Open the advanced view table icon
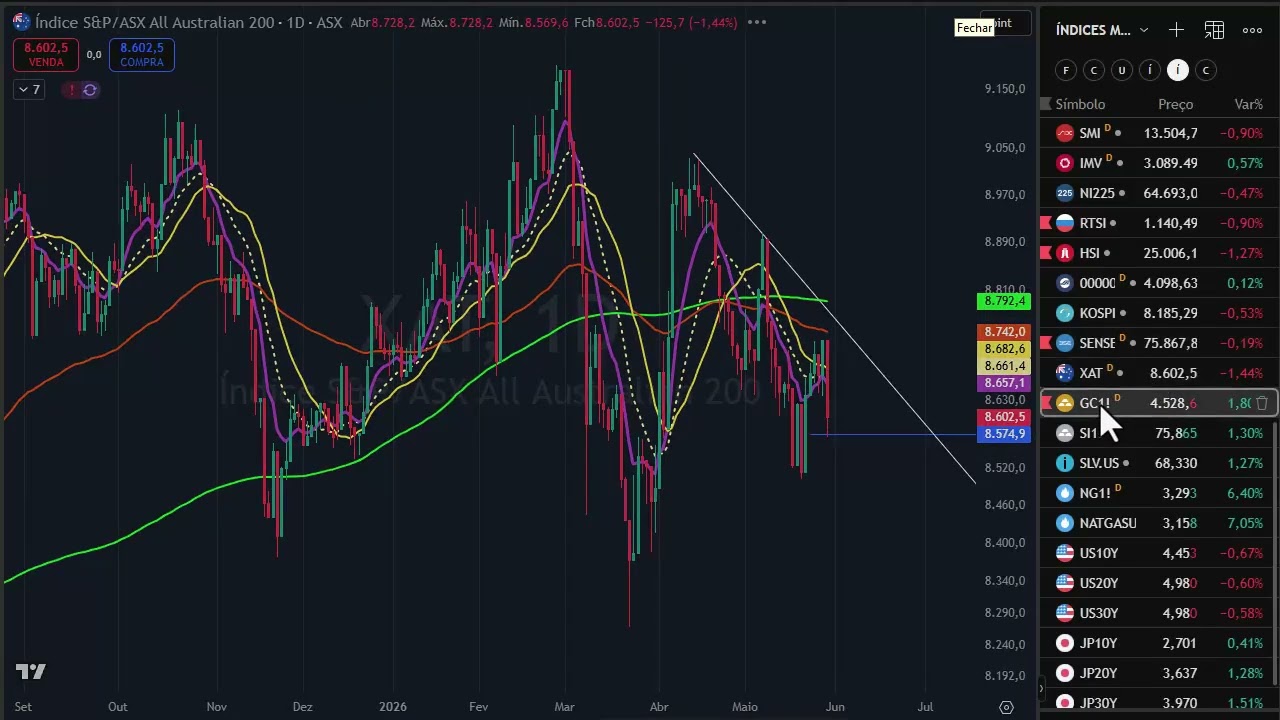The width and height of the screenshot is (1280, 720). (1214, 30)
